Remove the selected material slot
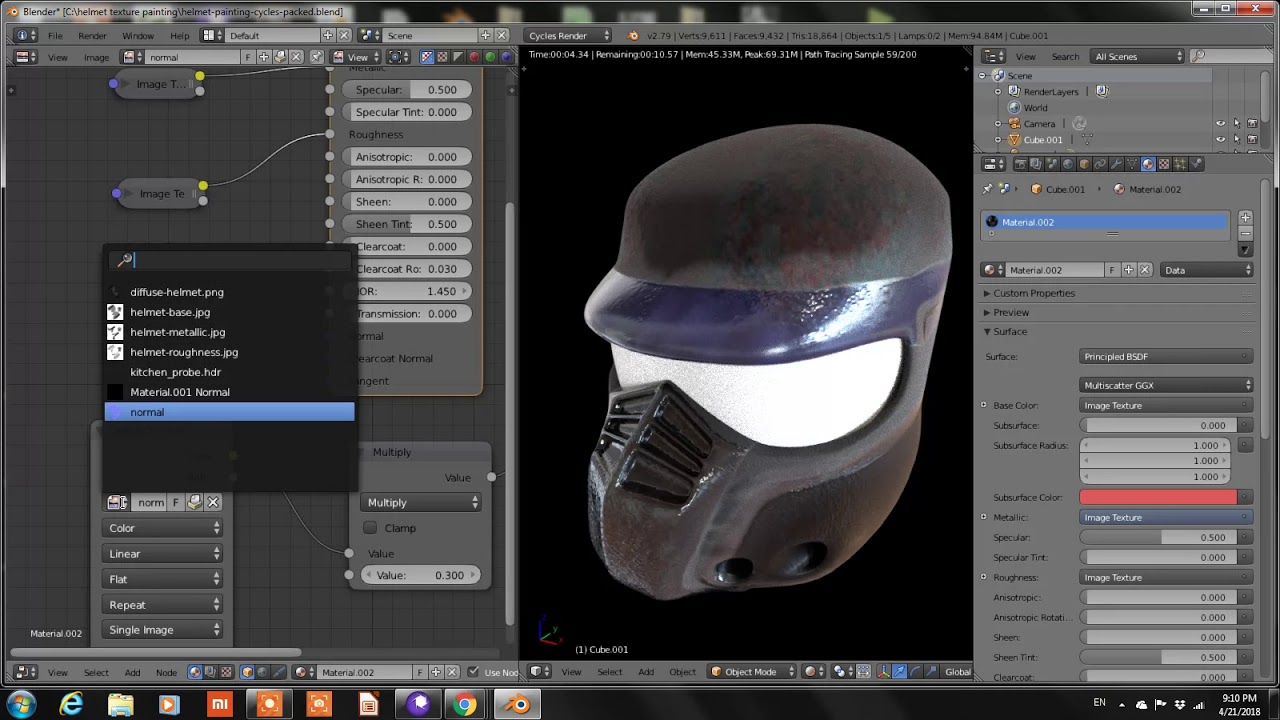The image size is (1280, 720). point(1245,232)
